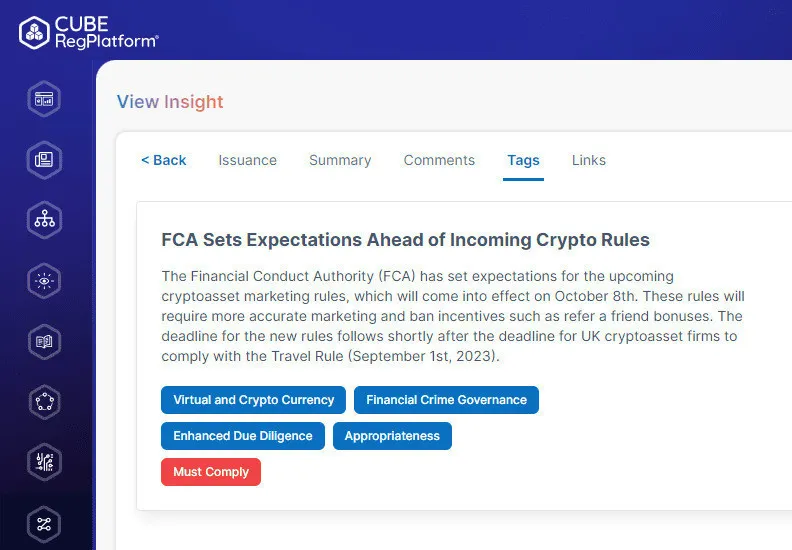The height and width of the screenshot is (550, 792).
Task: Switch to the Summary tab
Action: [x=340, y=160]
